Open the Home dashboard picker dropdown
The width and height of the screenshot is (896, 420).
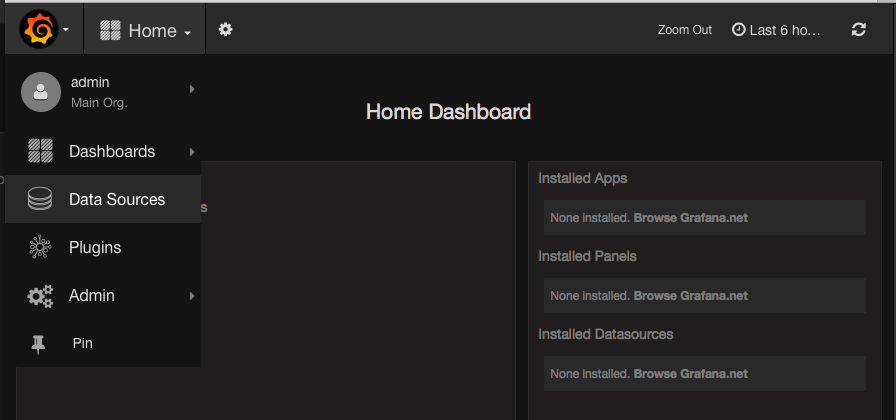145,31
